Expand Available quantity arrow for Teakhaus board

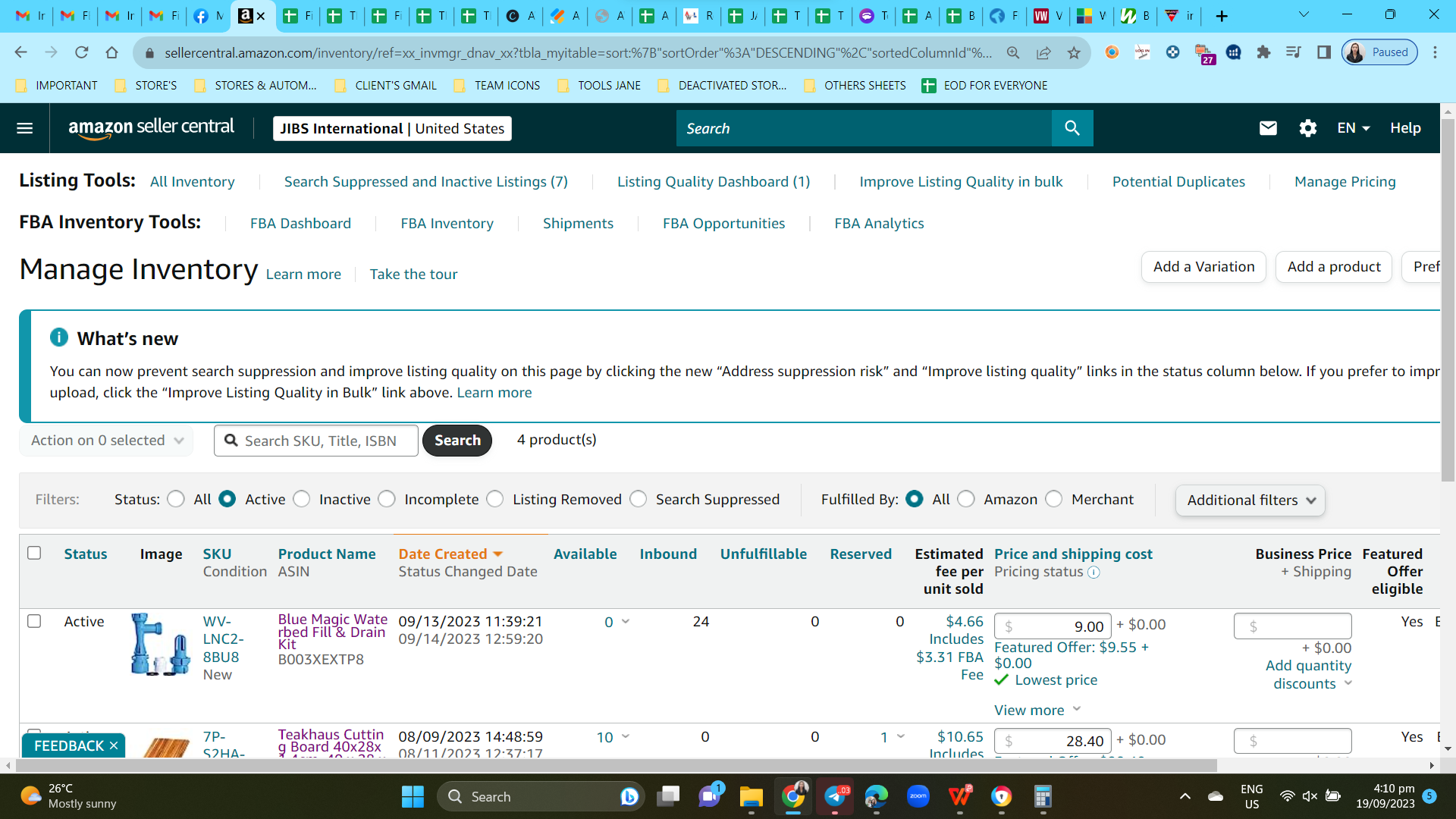626,736
